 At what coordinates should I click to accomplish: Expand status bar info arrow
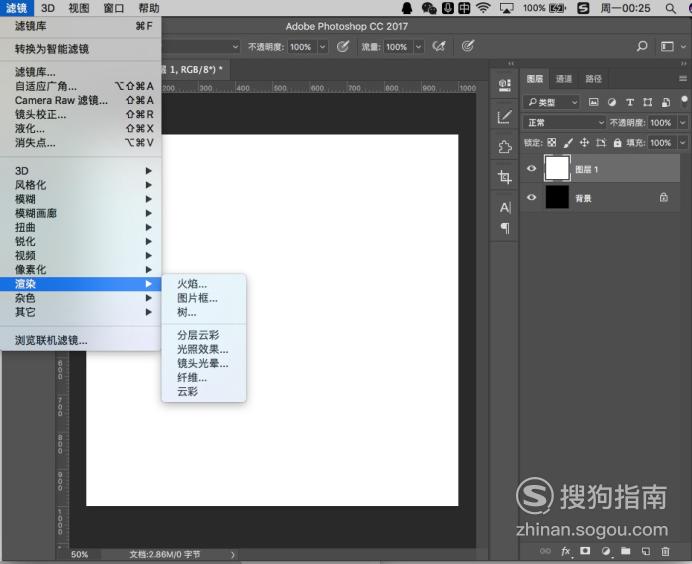pyautogui.click(x=233, y=555)
